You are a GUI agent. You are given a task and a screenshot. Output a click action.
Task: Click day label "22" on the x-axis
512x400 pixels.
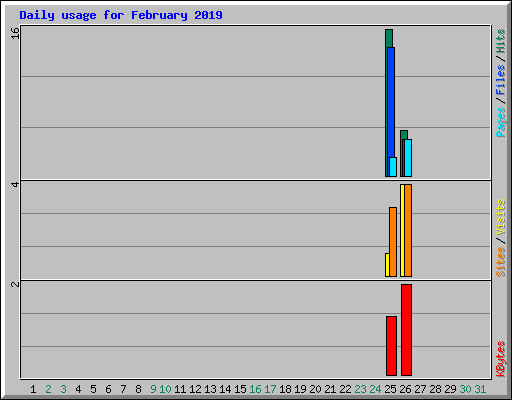[345, 389]
